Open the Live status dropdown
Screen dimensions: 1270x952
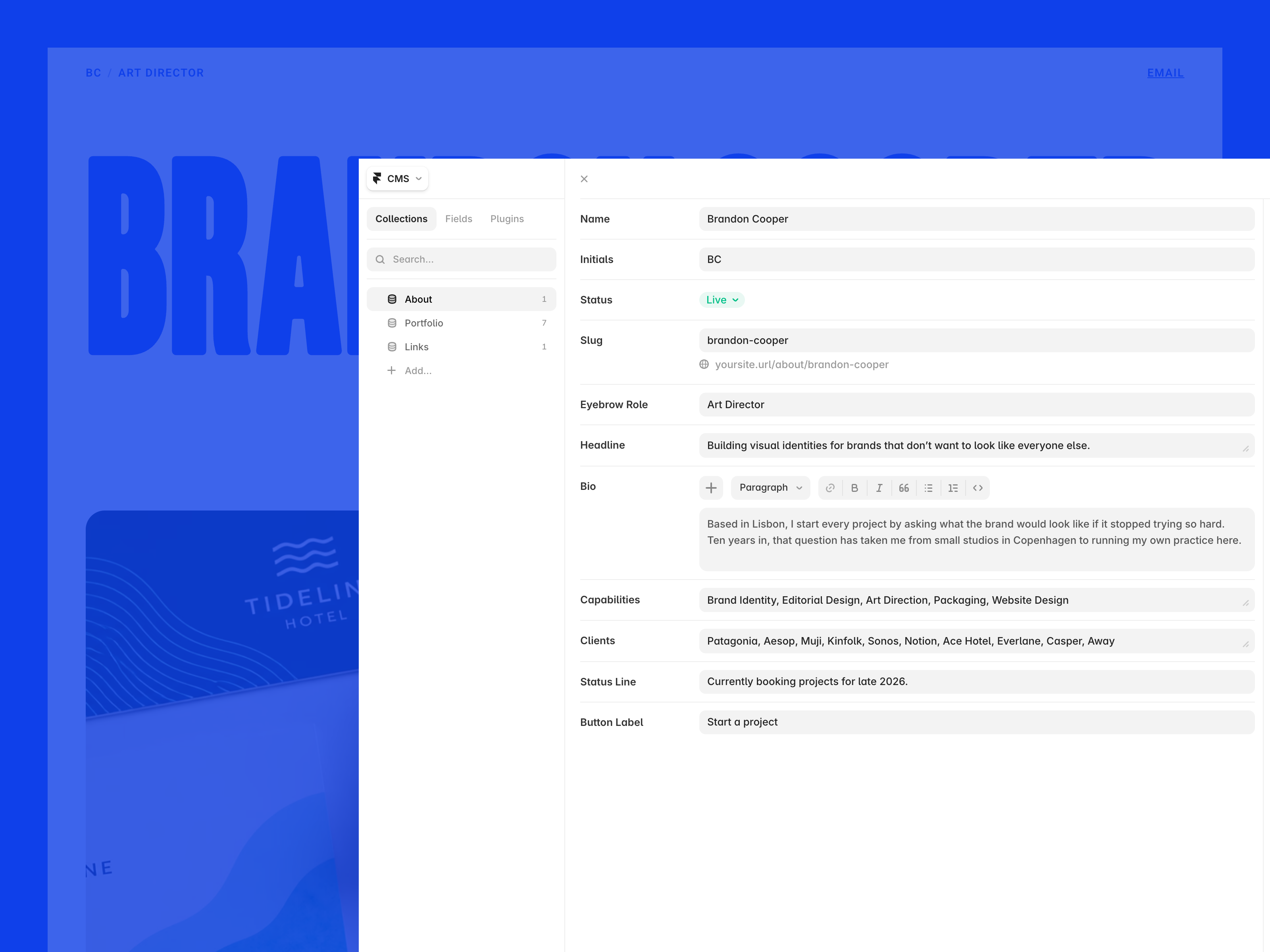click(722, 299)
